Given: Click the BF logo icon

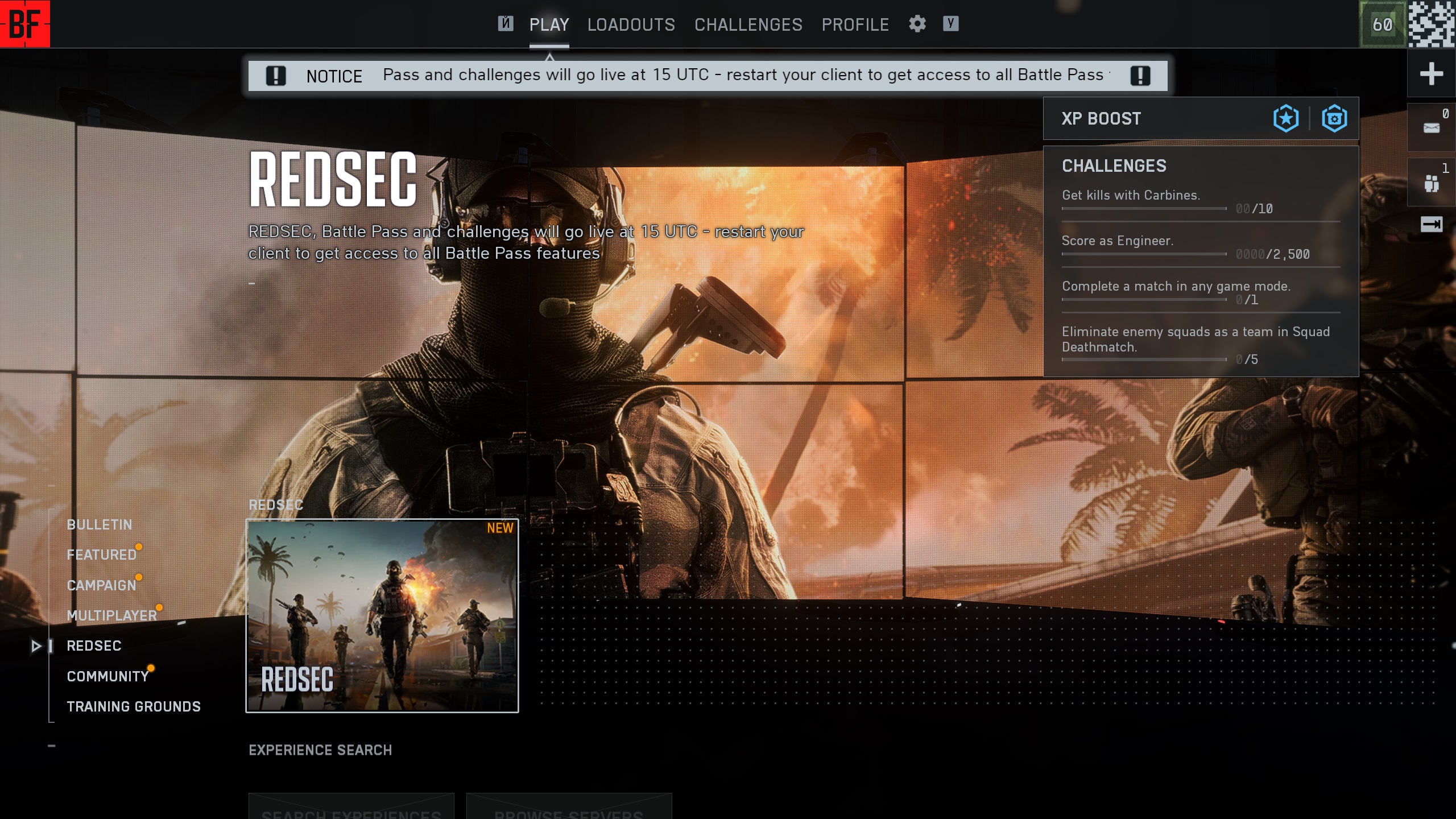Looking at the screenshot, I should tap(25, 24).
